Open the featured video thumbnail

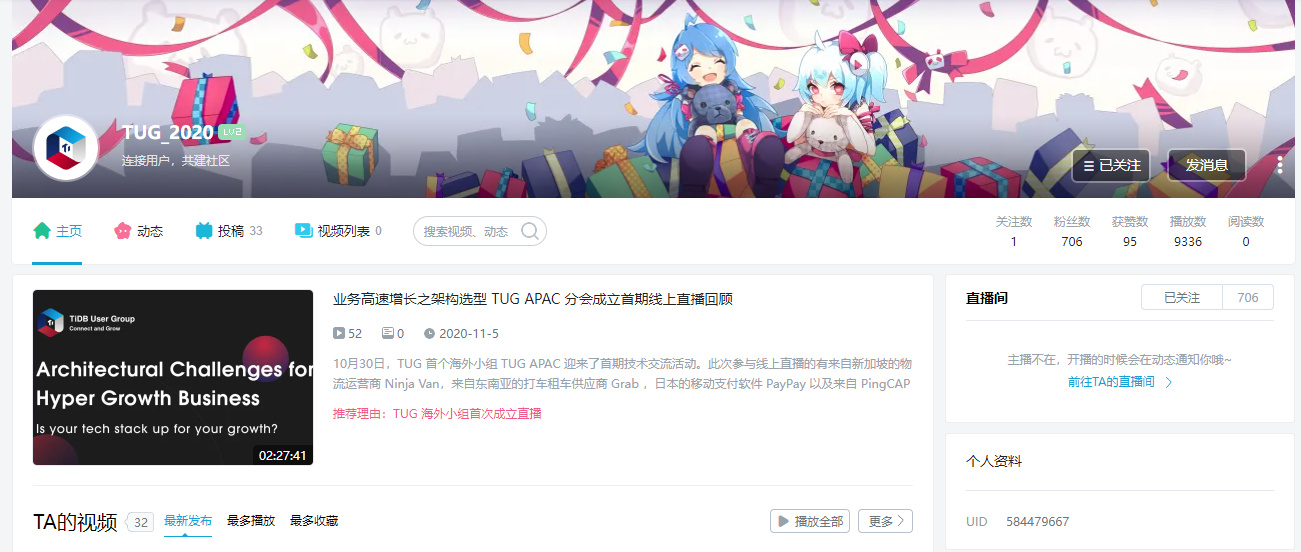point(173,378)
